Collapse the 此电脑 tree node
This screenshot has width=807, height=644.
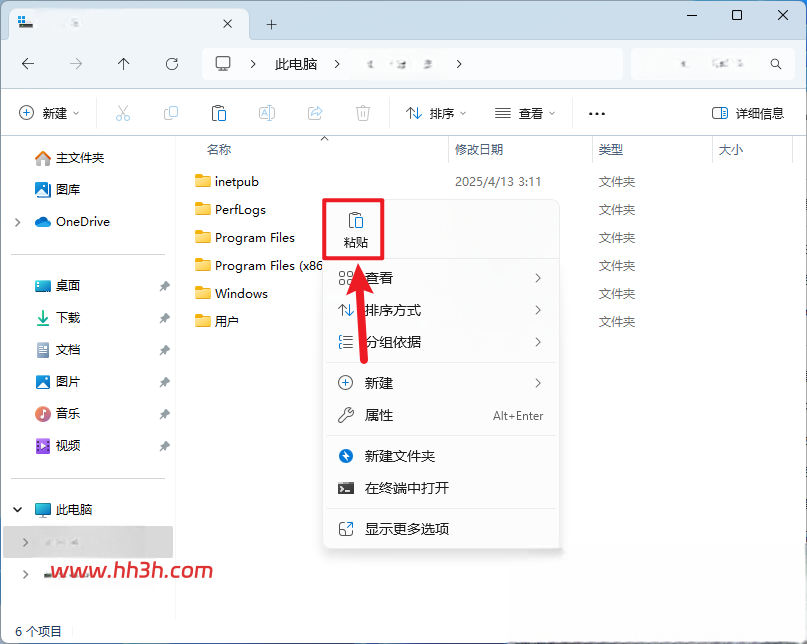click(x=17, y=510)
